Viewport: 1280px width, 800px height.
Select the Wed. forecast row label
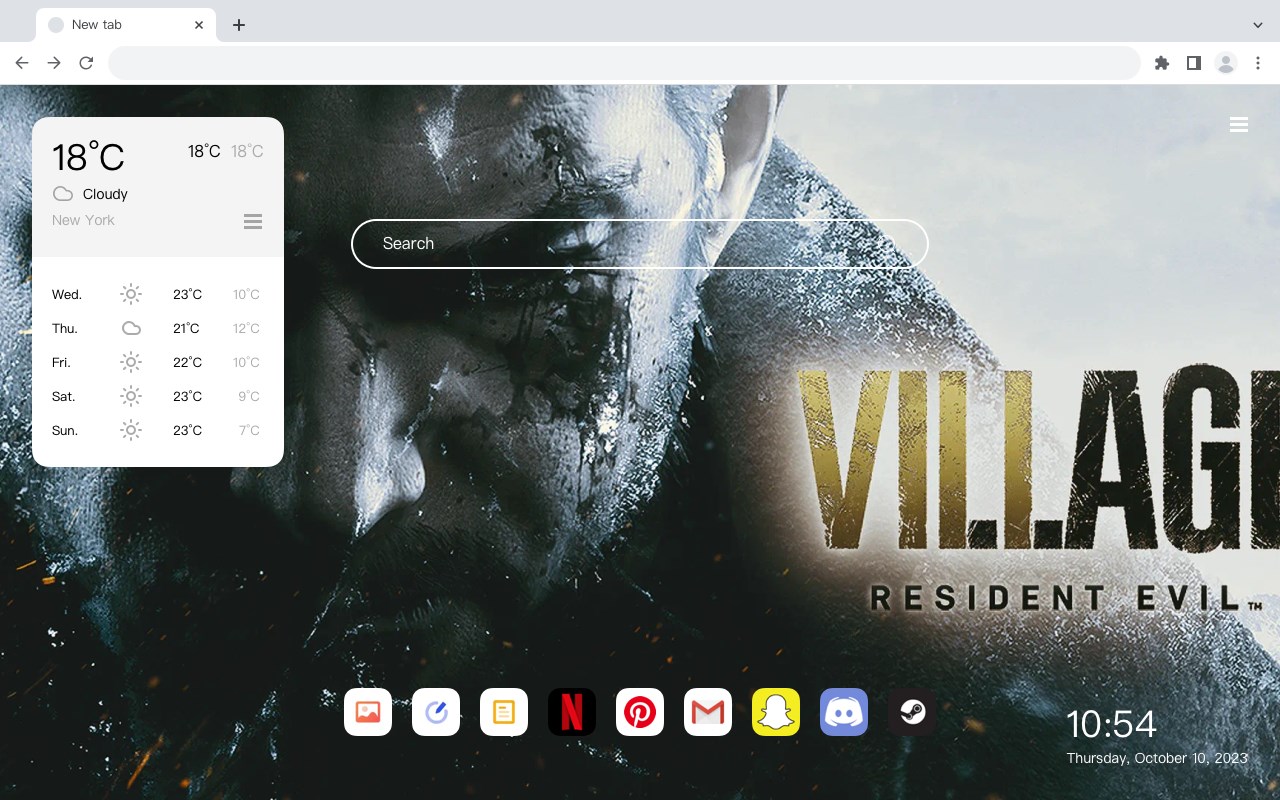(x=67, y=294)
